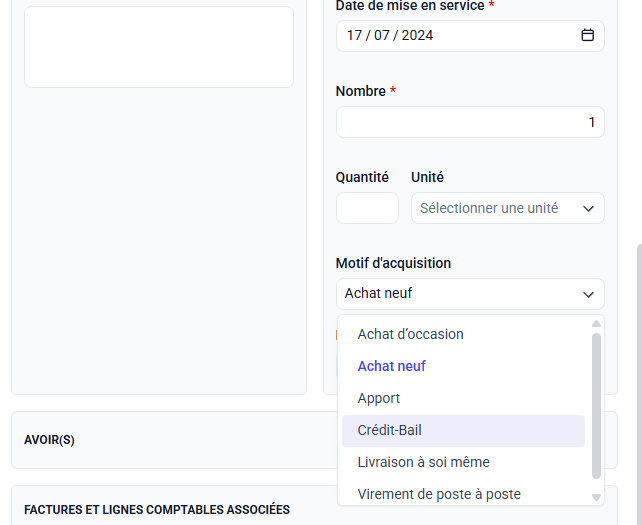This screenshot has width=642, height=525.
Task: Pick 'Crédit-Bail' in the dropdown list
Action: tap(390, 430)
